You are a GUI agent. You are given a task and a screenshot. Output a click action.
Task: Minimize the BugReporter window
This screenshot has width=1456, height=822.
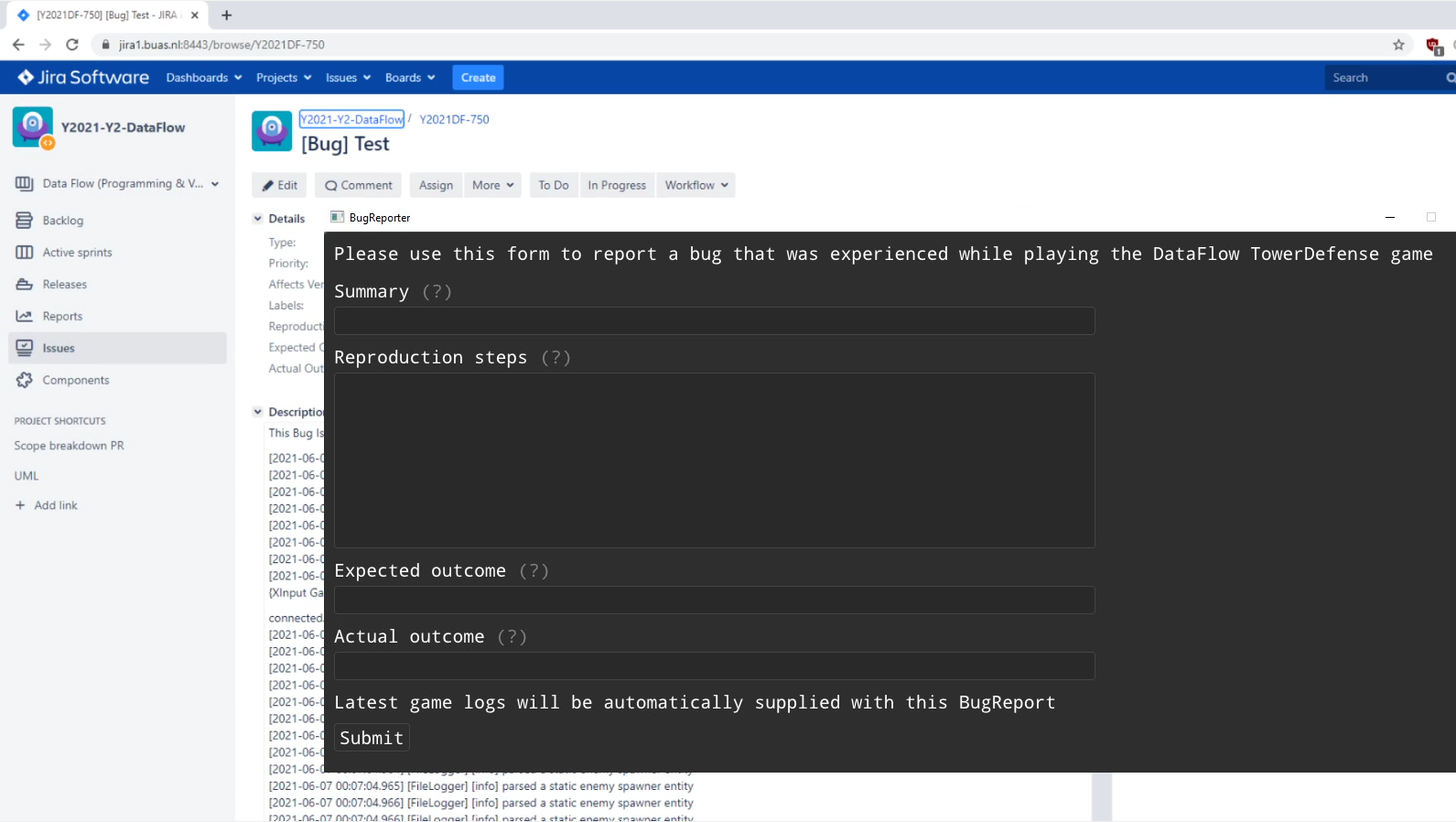[1390, 217]
